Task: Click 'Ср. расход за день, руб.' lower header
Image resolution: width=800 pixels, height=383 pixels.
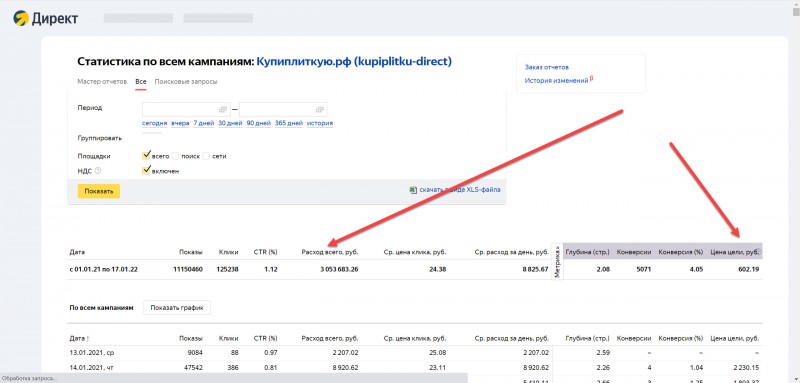Action: point(511,338)
